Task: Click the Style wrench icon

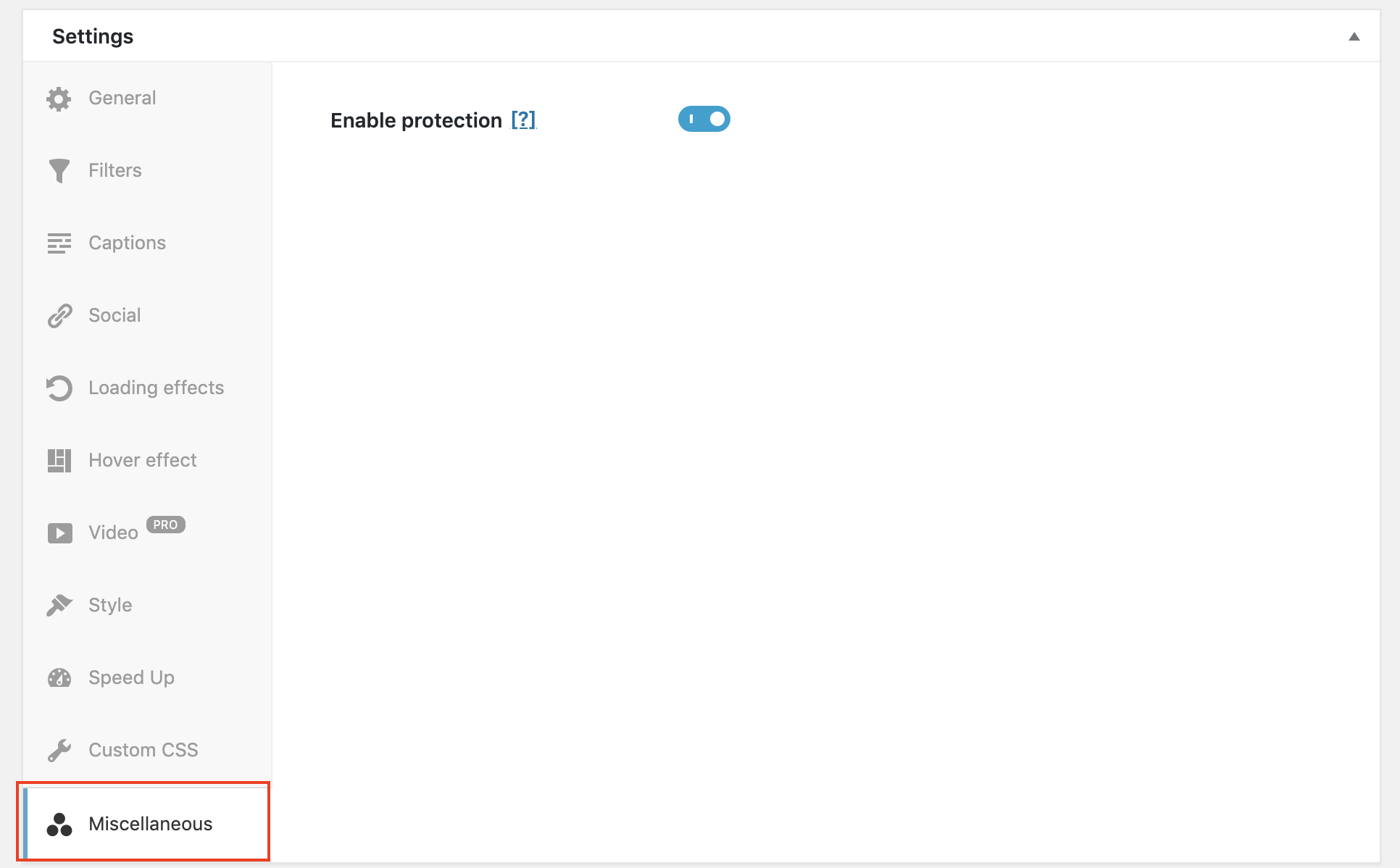Action: click(59, 604)
